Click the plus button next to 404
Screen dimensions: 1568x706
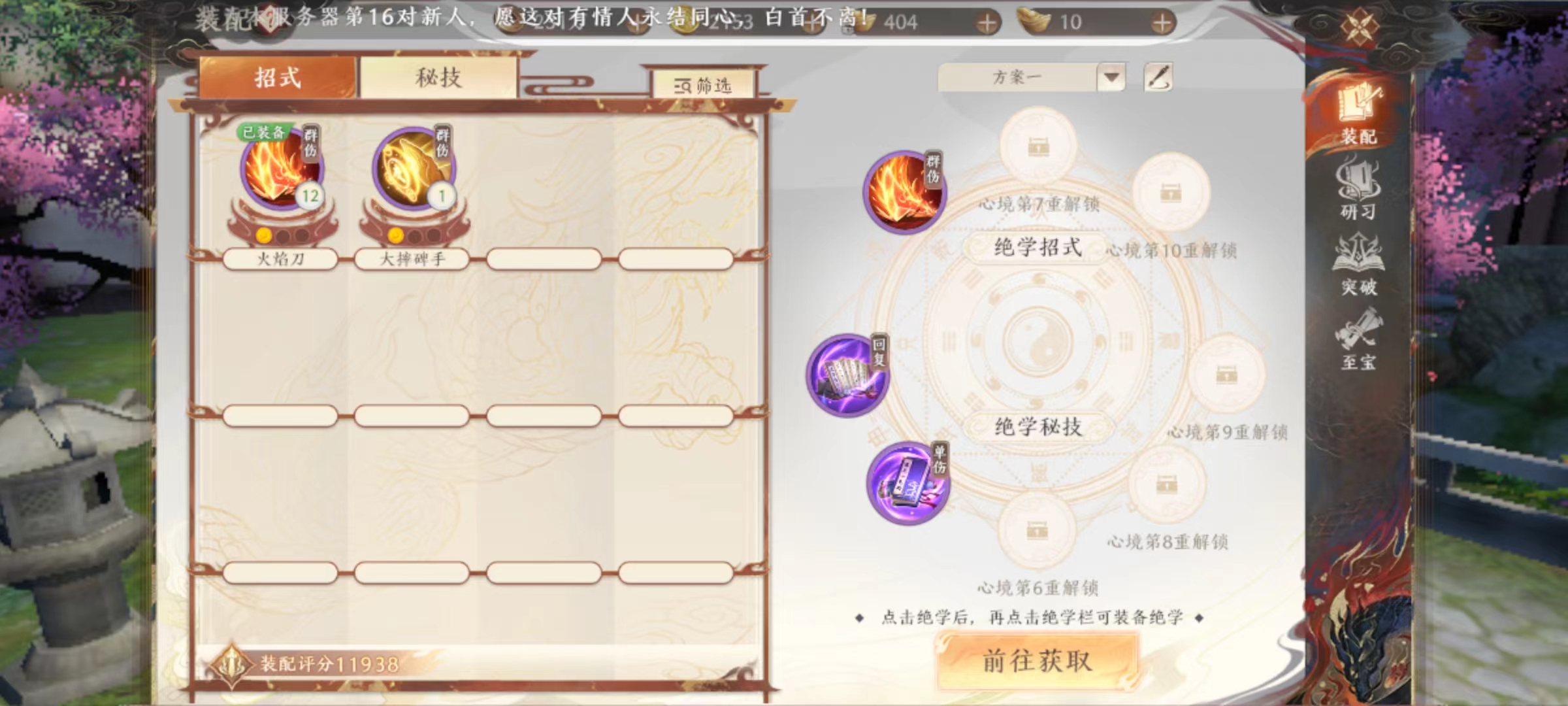click(x=987, y=23)
